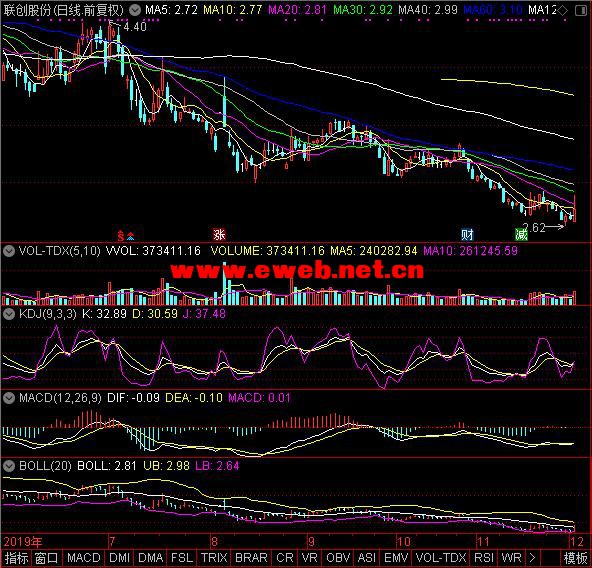Choose the ASI indicator tab

click(x=367, y=558)
